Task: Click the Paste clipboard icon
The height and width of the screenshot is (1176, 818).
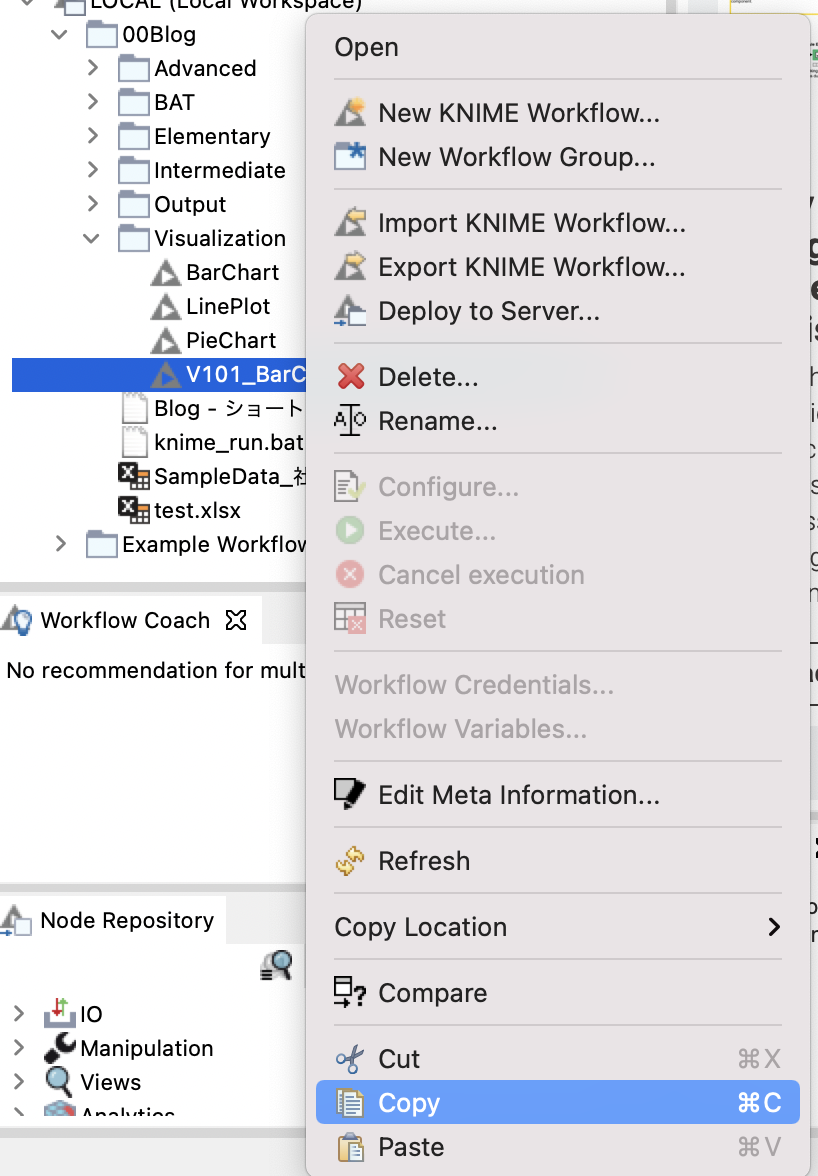Action: [349, 1147]
